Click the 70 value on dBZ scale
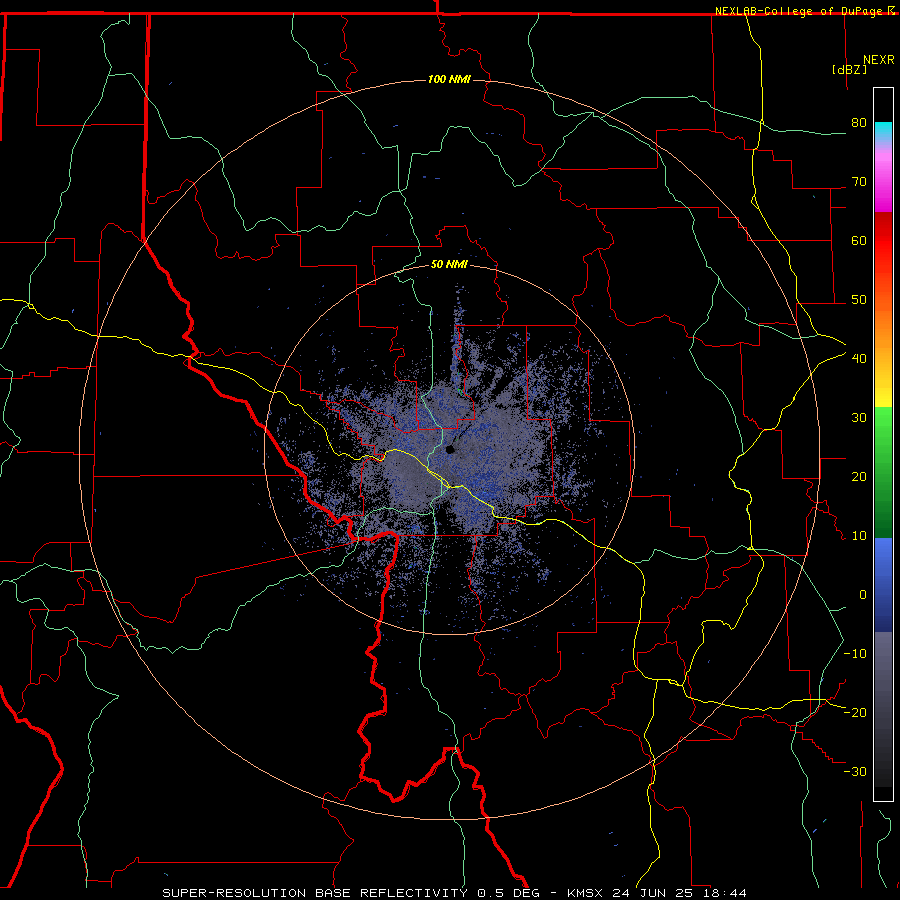The width and height of the screenshot is (900, 900). [x=859, y=182]
